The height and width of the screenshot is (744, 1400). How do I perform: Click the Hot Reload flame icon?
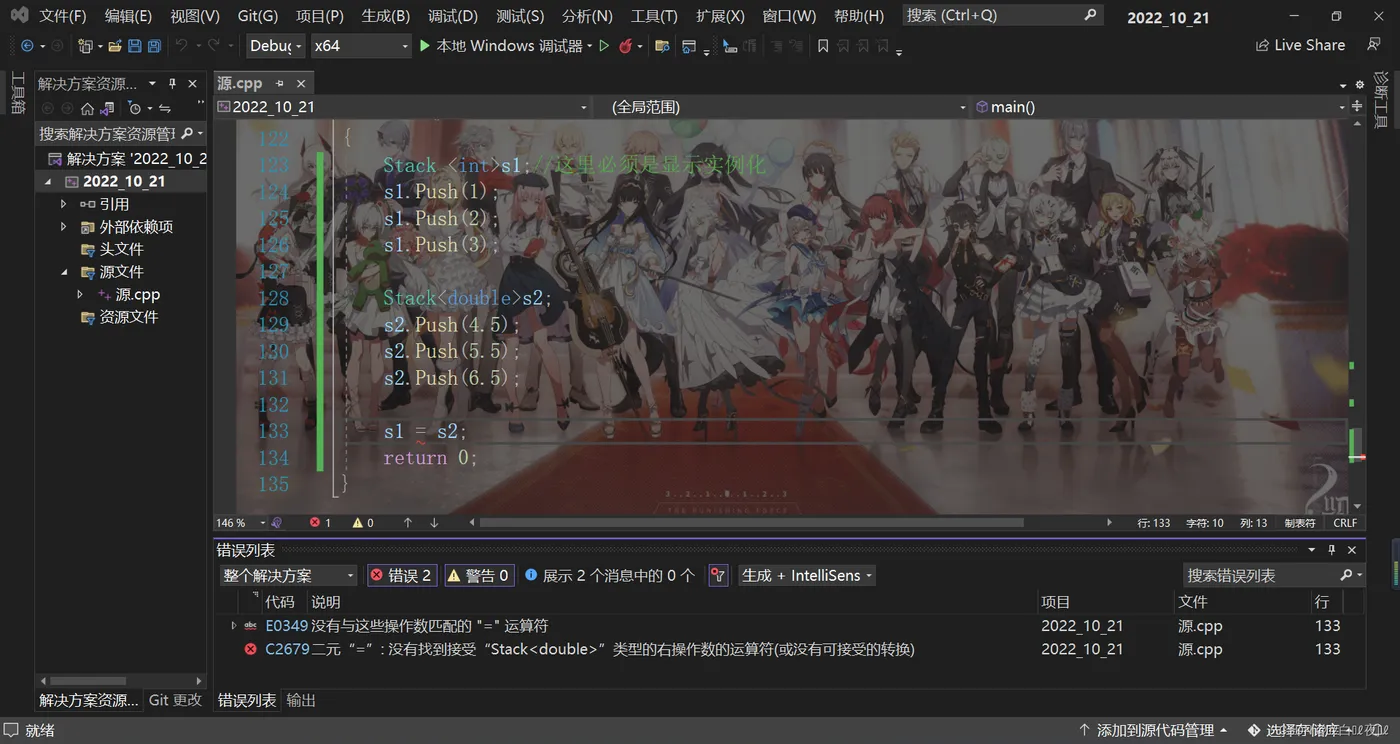625,46
